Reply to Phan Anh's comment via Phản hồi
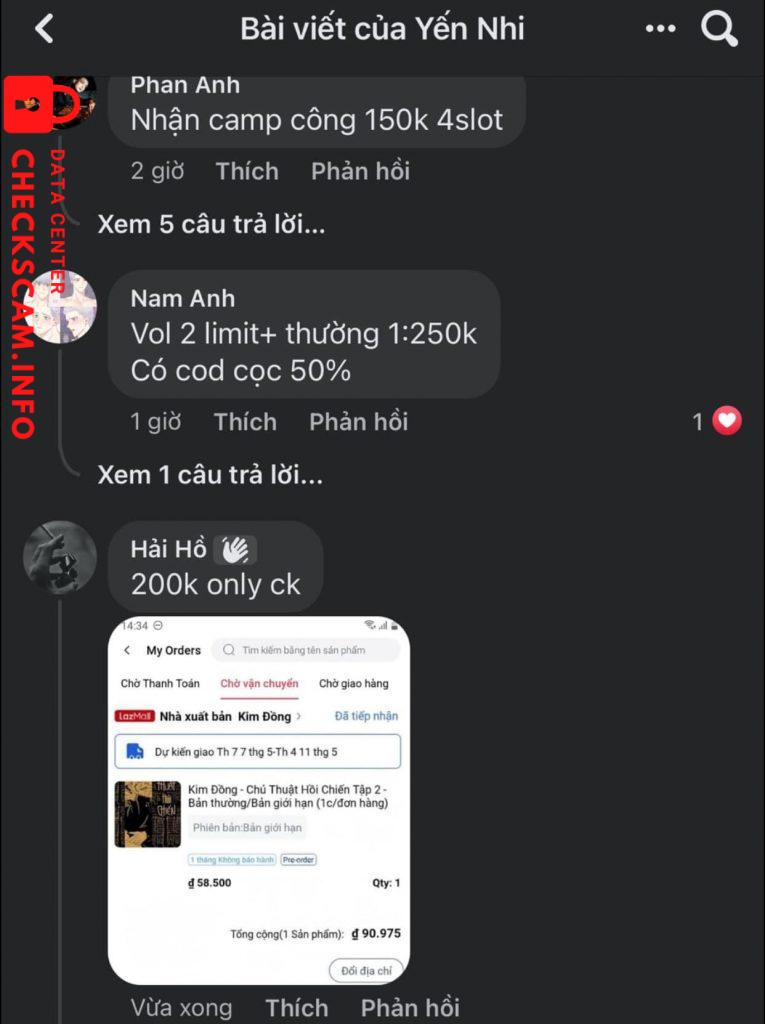The width and height of the screenshot is (765, 1024). pyautogui.click(x=360, y=171)
